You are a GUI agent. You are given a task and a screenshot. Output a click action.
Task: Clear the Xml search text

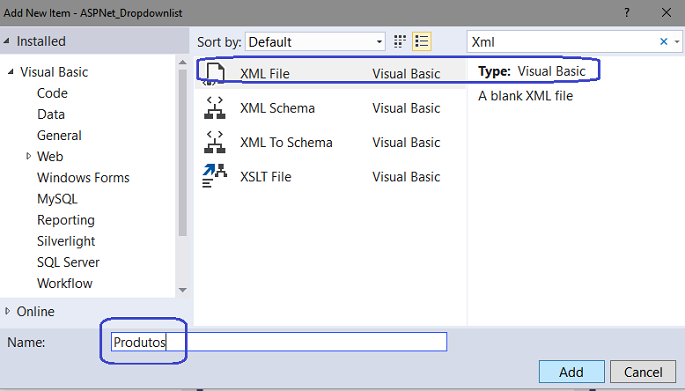pyautogui.click(x=663, y=42)
